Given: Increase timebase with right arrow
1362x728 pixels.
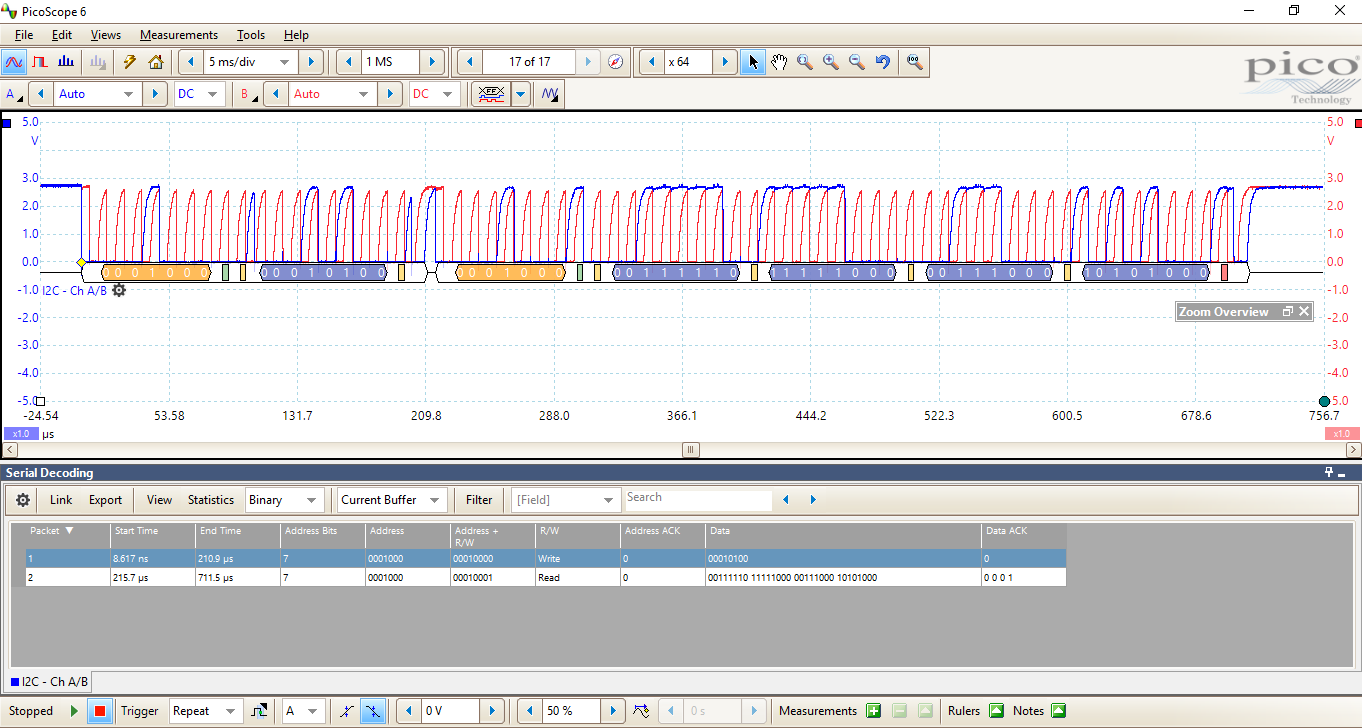Looking at the screenshot, I should point(311,62).
